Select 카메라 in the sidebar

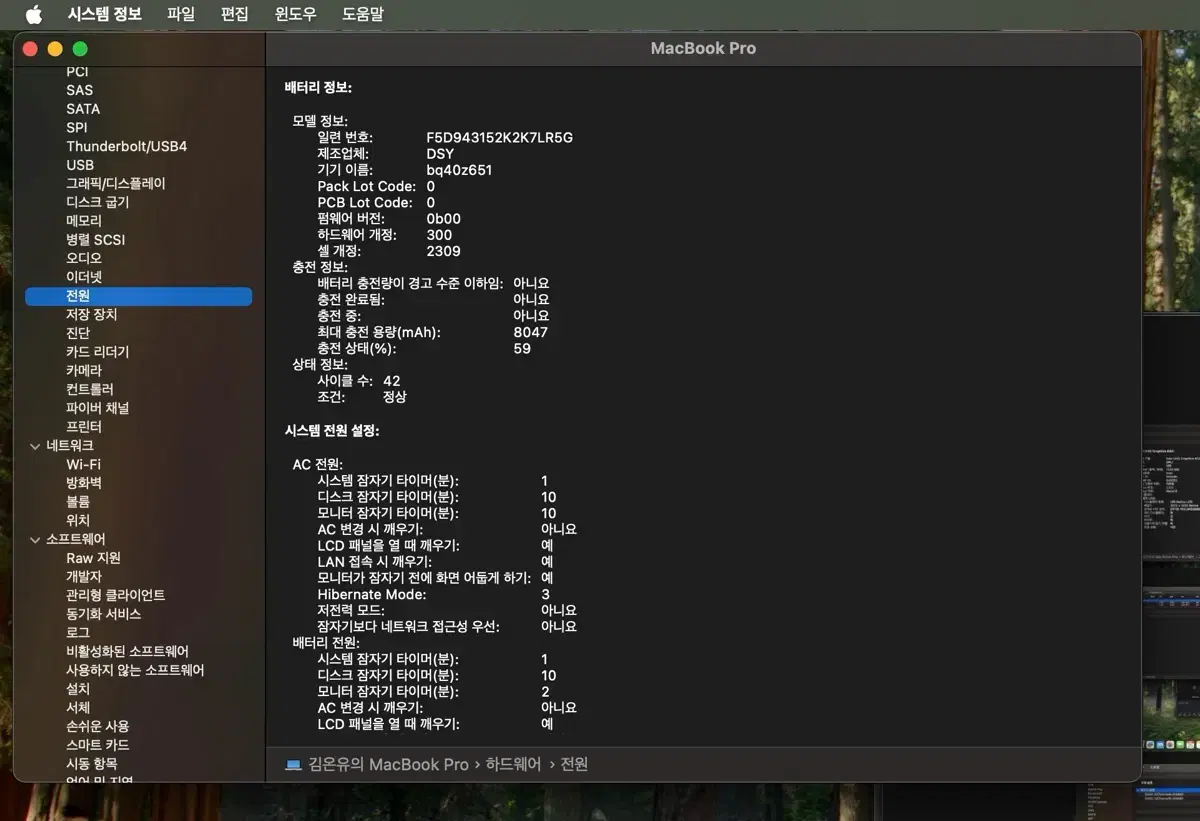tap(84, 370)
